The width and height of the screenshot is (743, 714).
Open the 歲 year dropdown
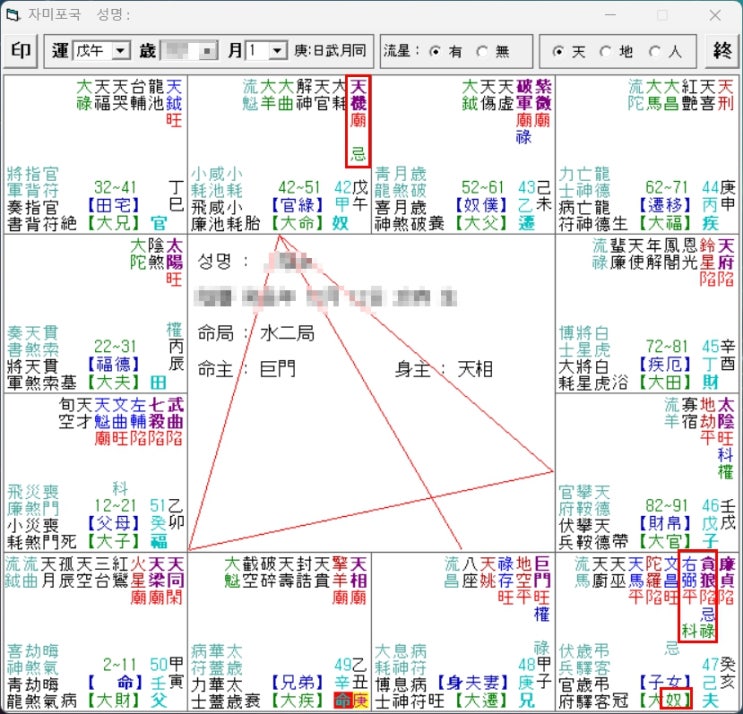(207, 50)
